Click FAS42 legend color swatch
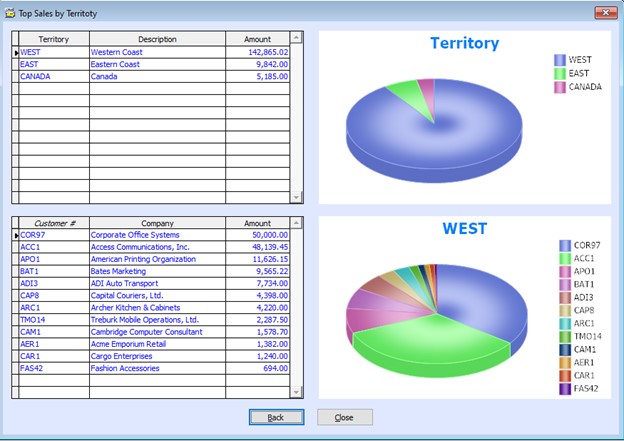 pos(565,388)
